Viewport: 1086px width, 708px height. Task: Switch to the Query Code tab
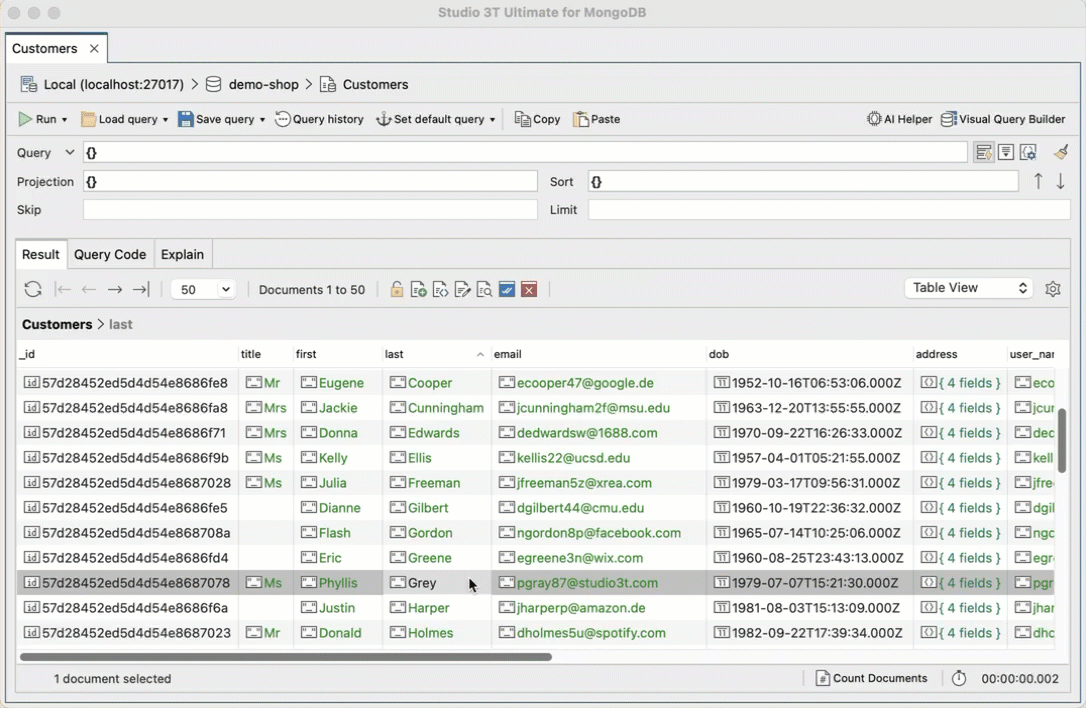109,254
